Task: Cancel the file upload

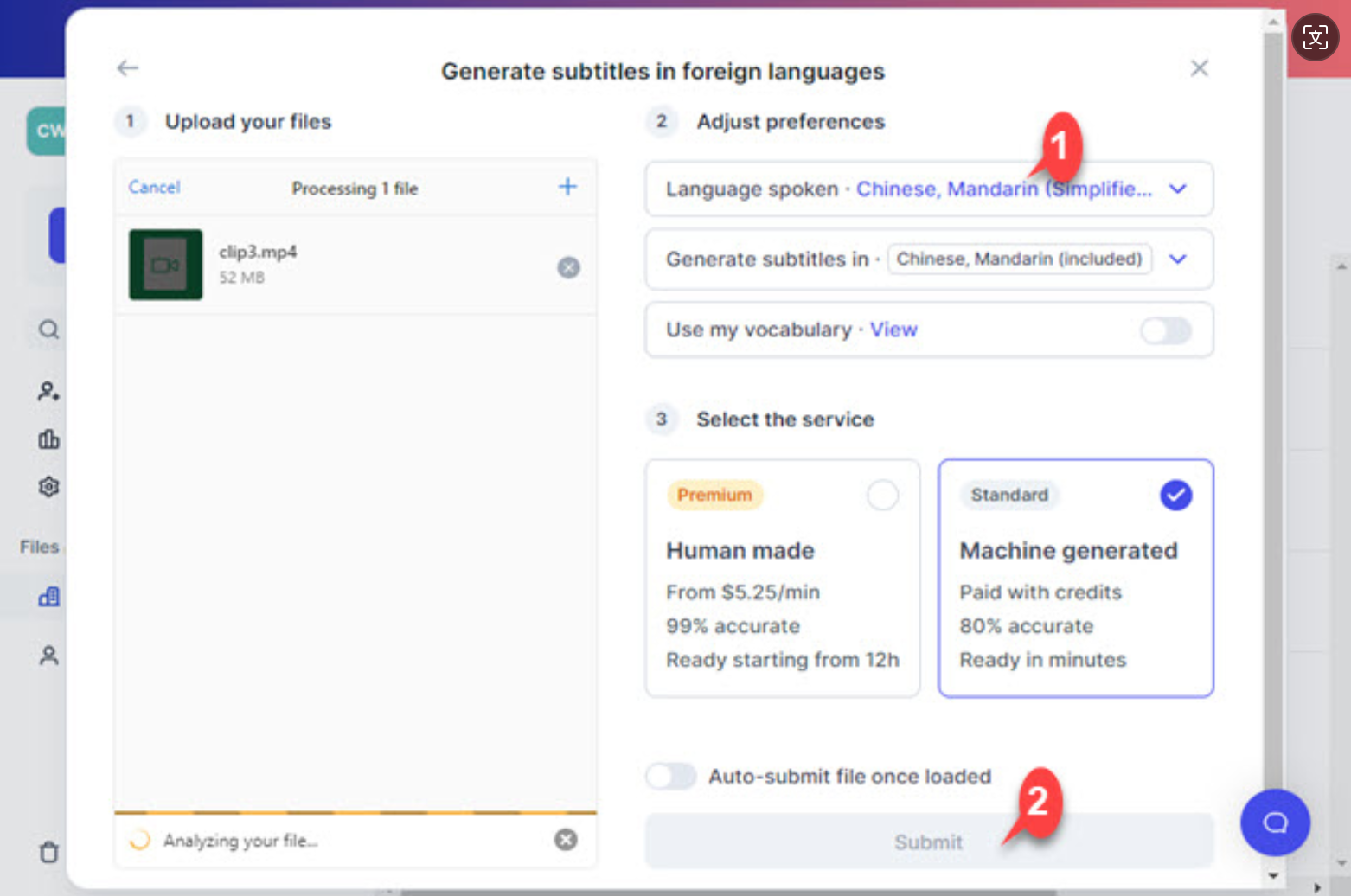Action: [154, 187]
